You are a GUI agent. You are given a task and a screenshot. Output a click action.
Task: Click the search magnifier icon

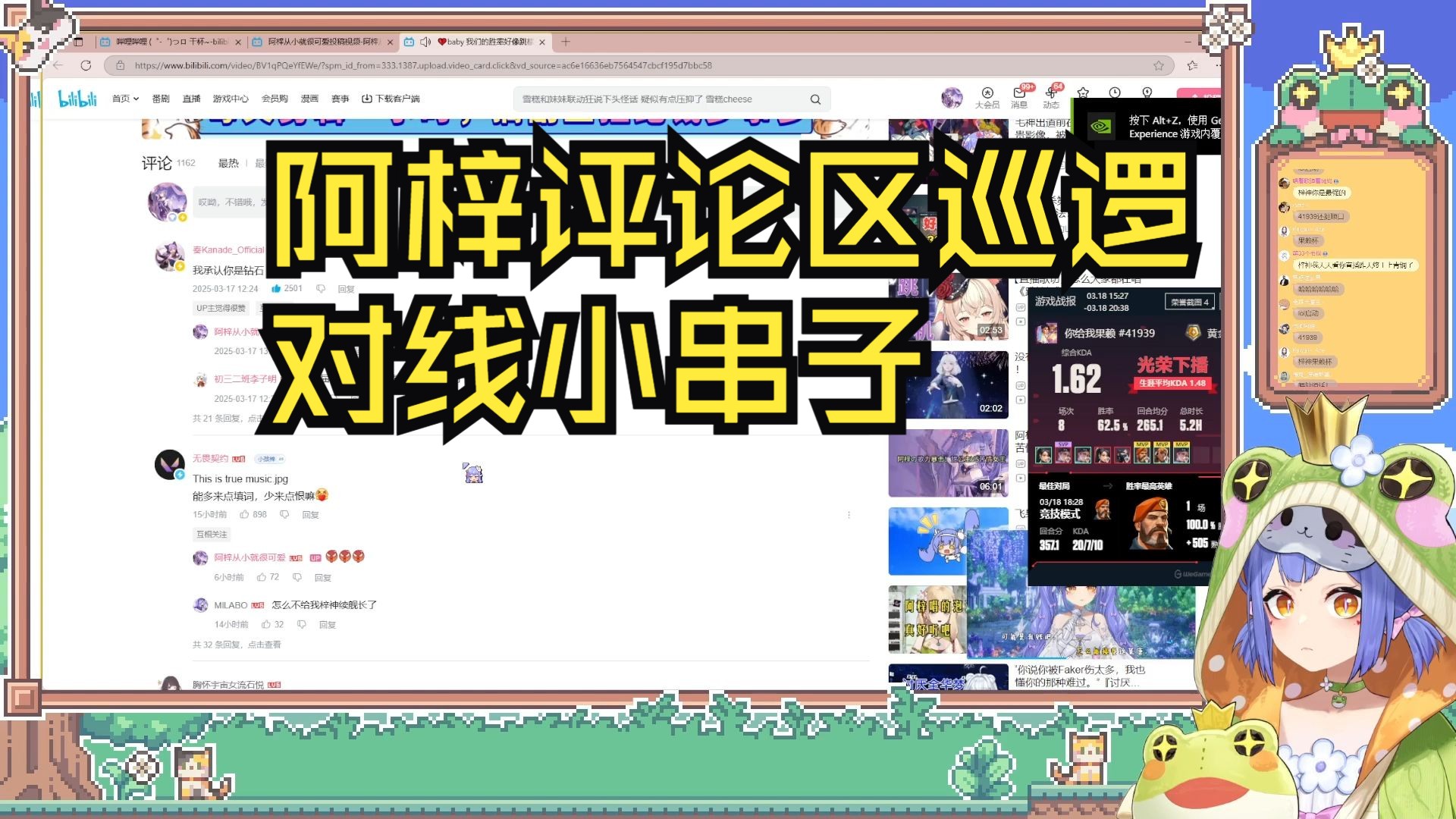coord(815,99)
